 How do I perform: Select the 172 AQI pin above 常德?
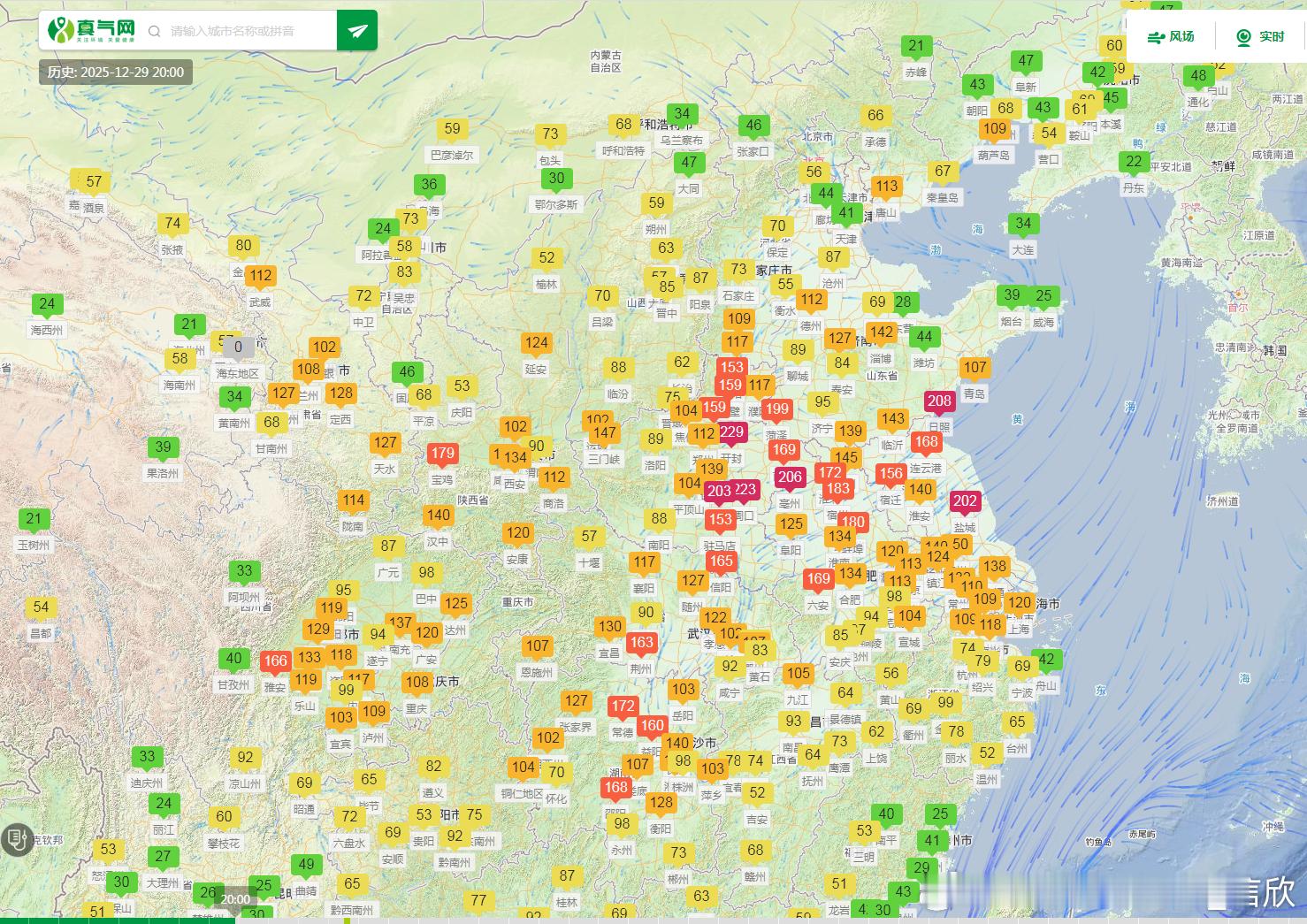click(x=623, y=707)
